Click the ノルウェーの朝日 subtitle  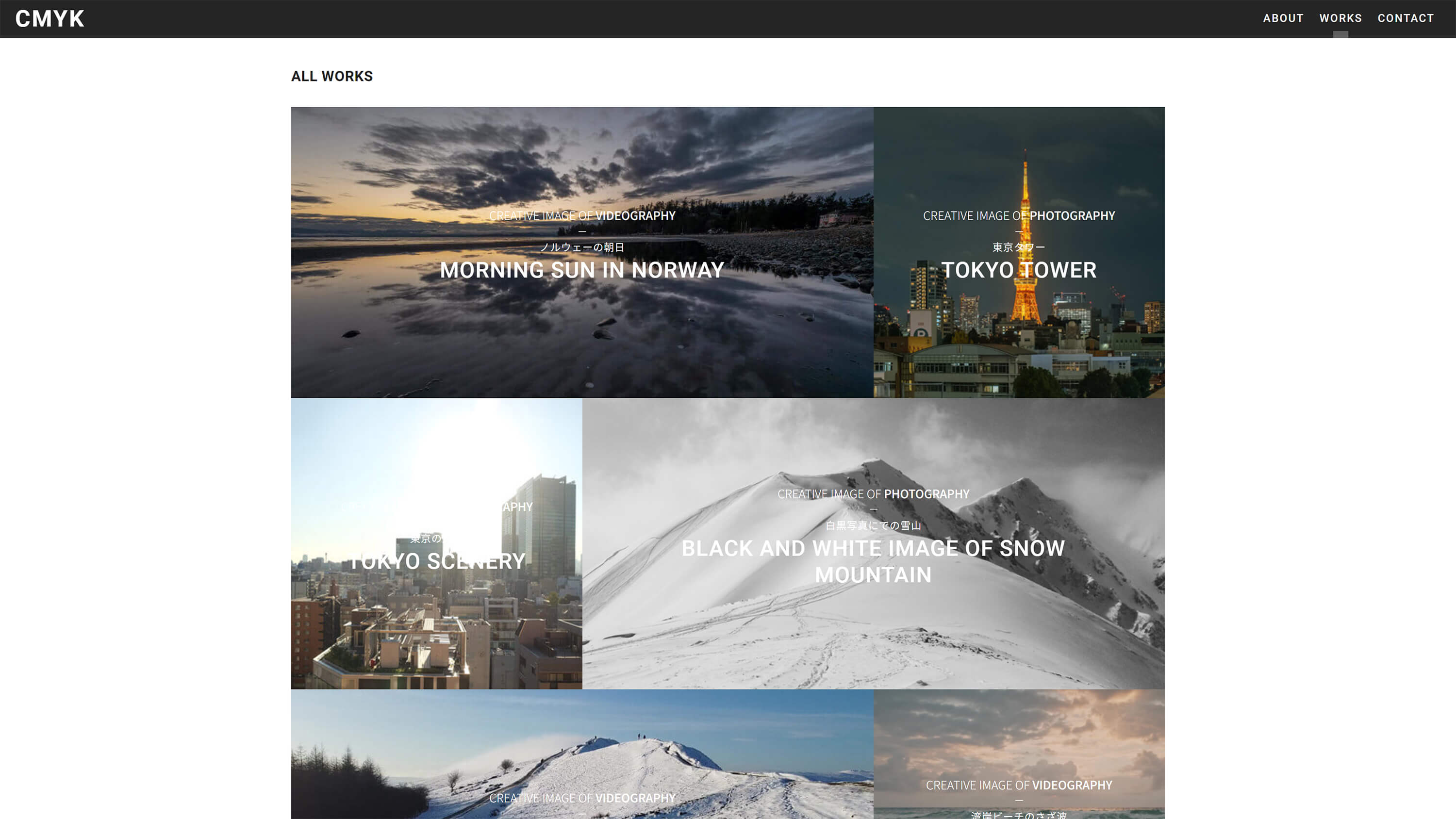click(581, 247)
